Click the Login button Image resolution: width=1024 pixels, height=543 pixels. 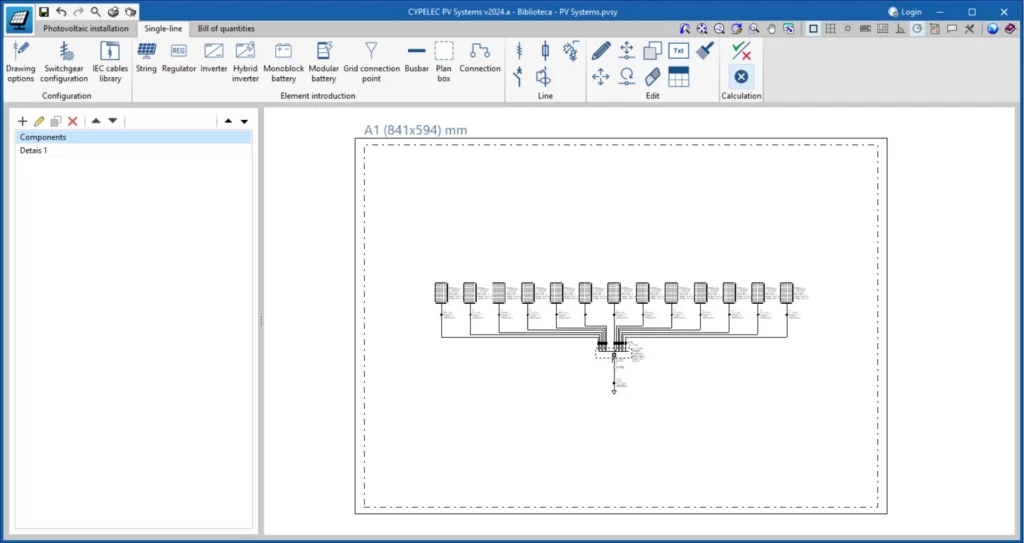pos(904,11)
